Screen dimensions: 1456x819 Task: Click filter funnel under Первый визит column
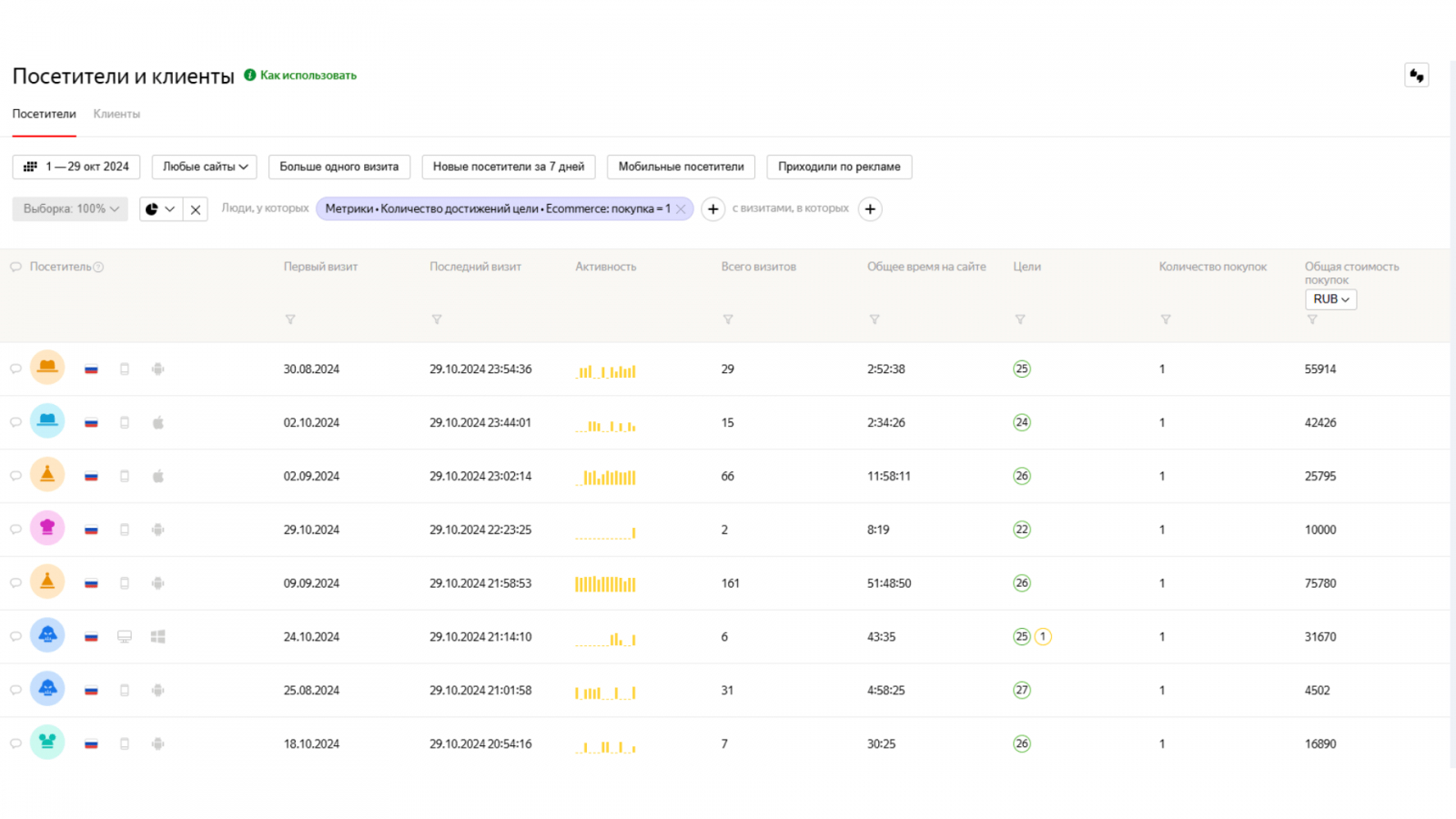coord(290,319)
